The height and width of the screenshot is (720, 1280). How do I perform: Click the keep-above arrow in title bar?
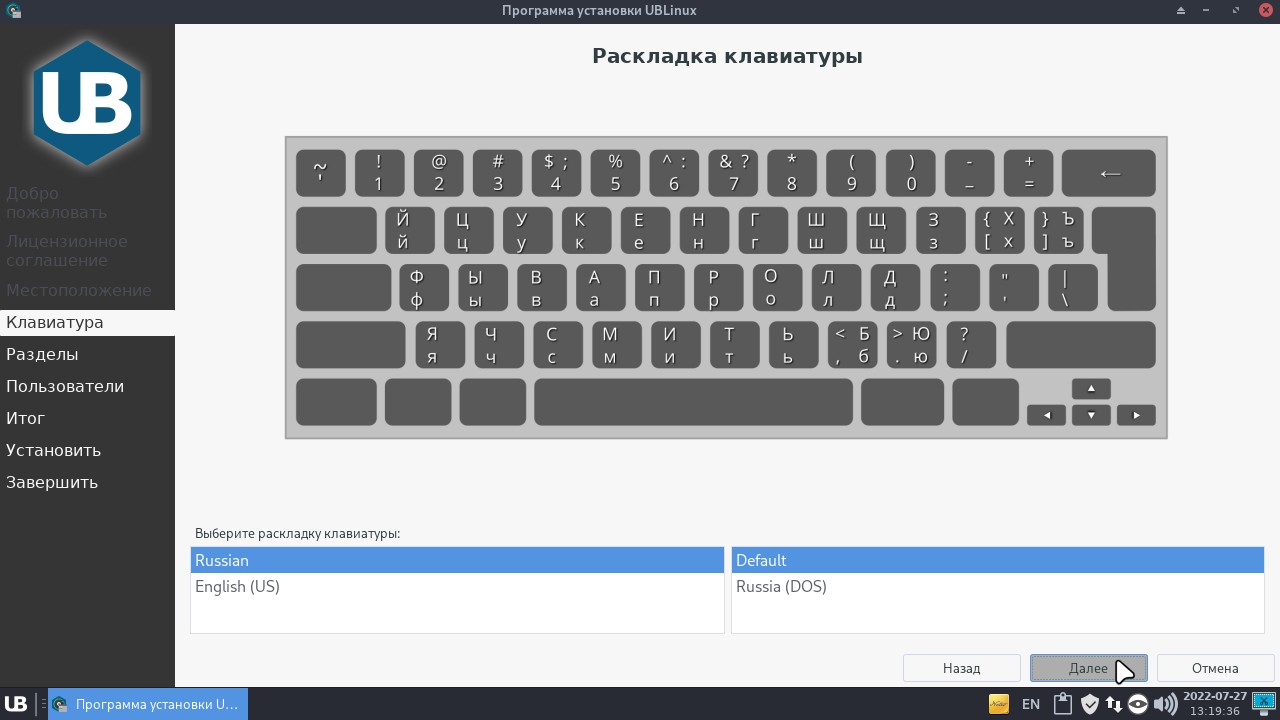click(1181, 10)
